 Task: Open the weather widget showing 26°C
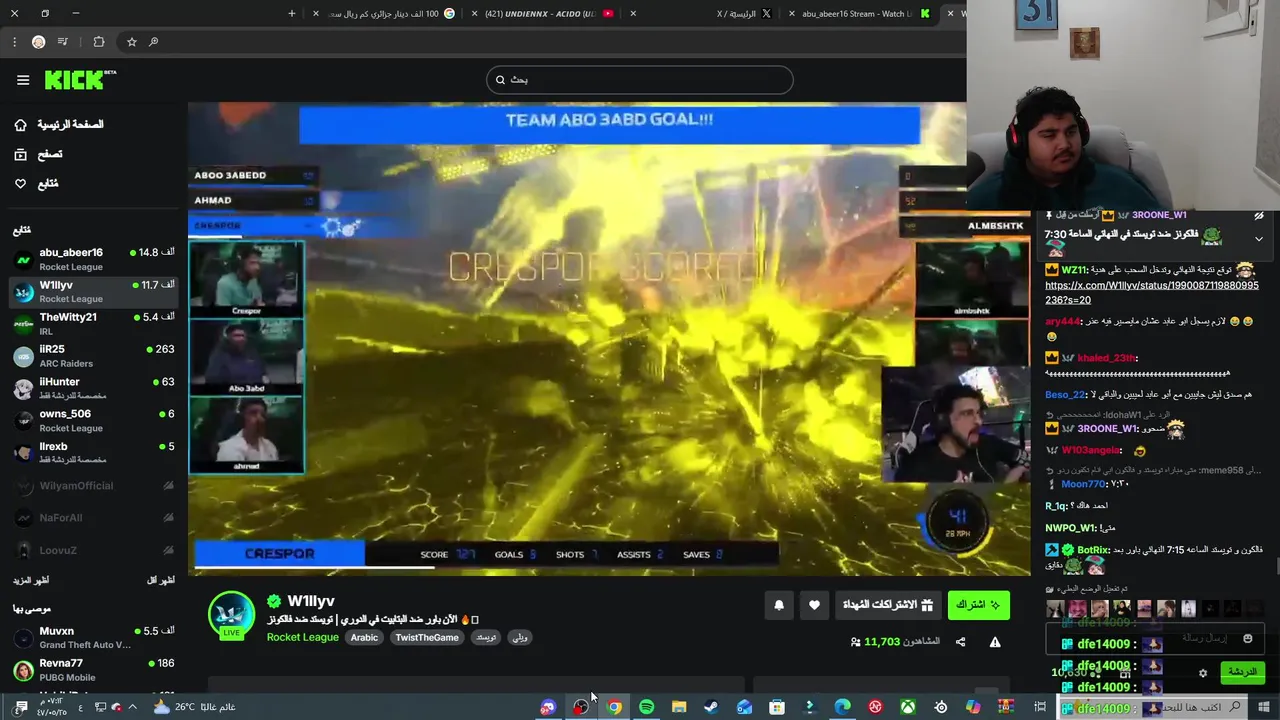click(194, 707)
